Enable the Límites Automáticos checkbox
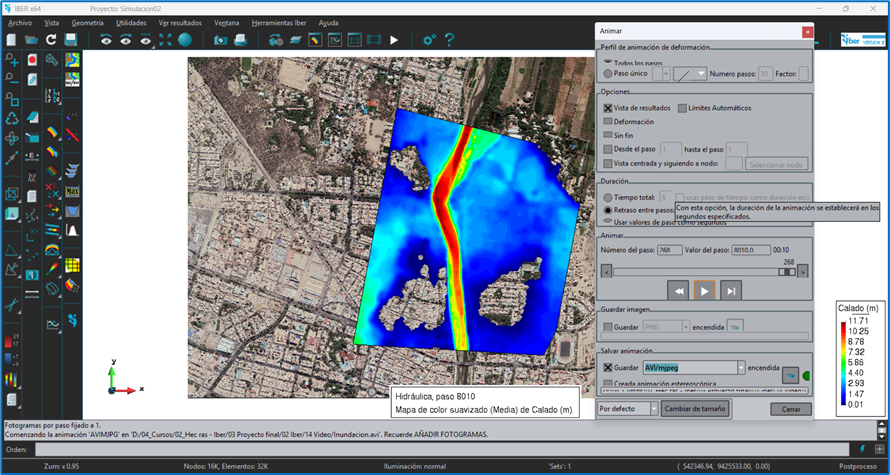This screenshot has width=890, height=475. click(683, 108)
